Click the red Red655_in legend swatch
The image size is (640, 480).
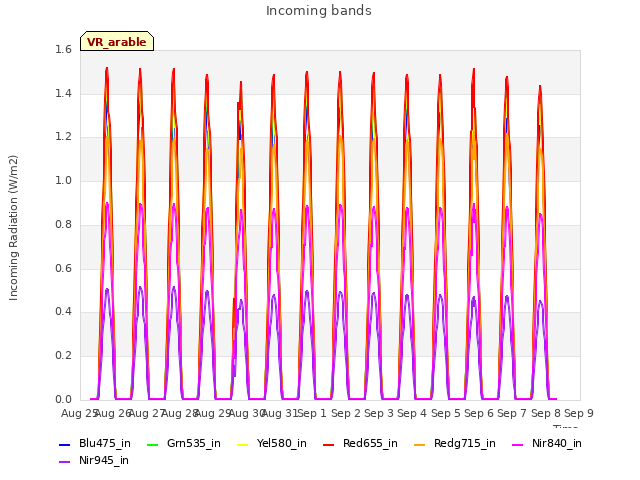[328, 444]
